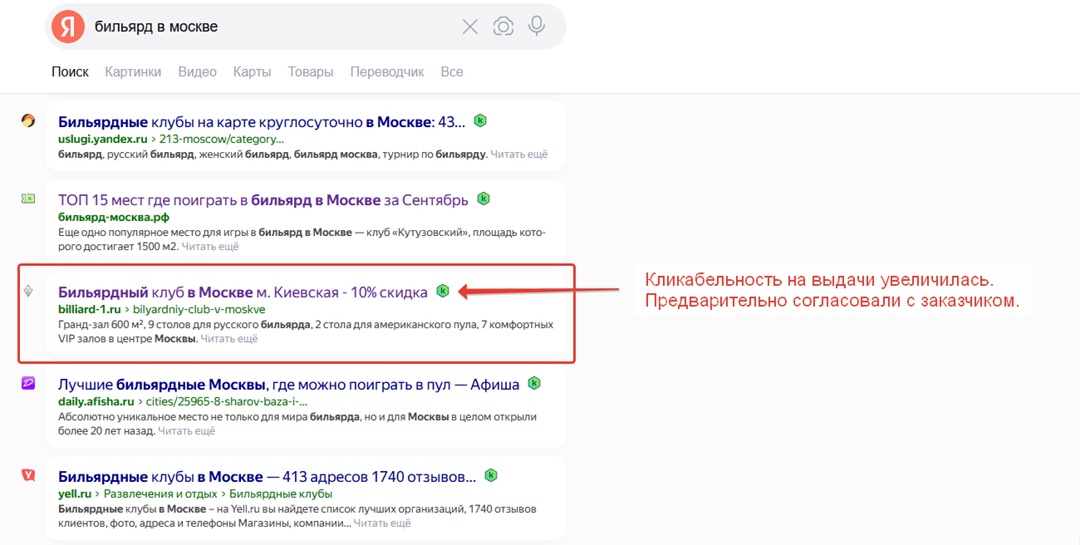This screenshot has height=545, width=1080.
Task: Clear the search query with X icon
Action: pos(470,27)
